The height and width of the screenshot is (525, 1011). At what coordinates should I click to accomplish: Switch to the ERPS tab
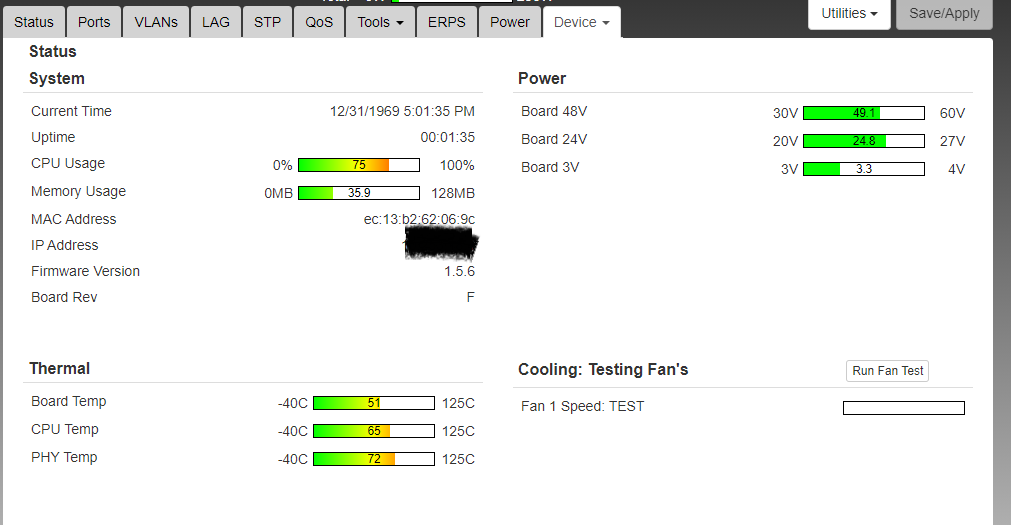(x=446, y=22)
